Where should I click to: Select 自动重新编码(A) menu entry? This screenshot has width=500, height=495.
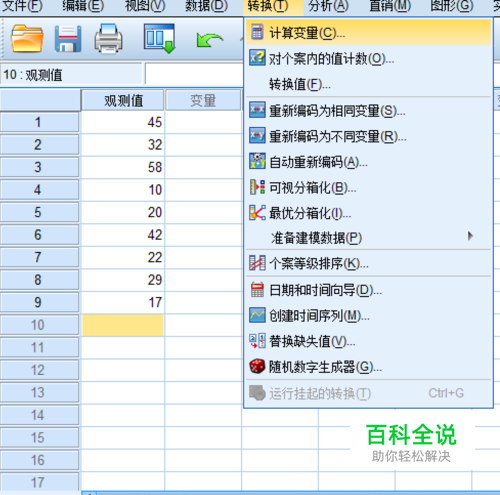click(x=369, y=162)
